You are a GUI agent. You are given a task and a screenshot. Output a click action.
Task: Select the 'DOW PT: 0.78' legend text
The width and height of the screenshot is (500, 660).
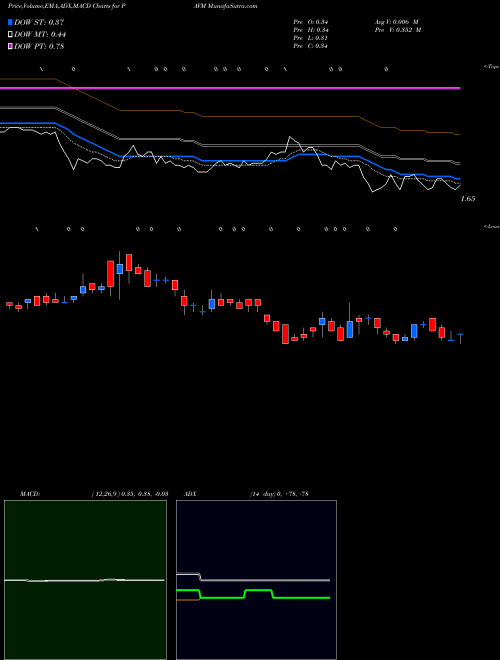click(39, 47)
